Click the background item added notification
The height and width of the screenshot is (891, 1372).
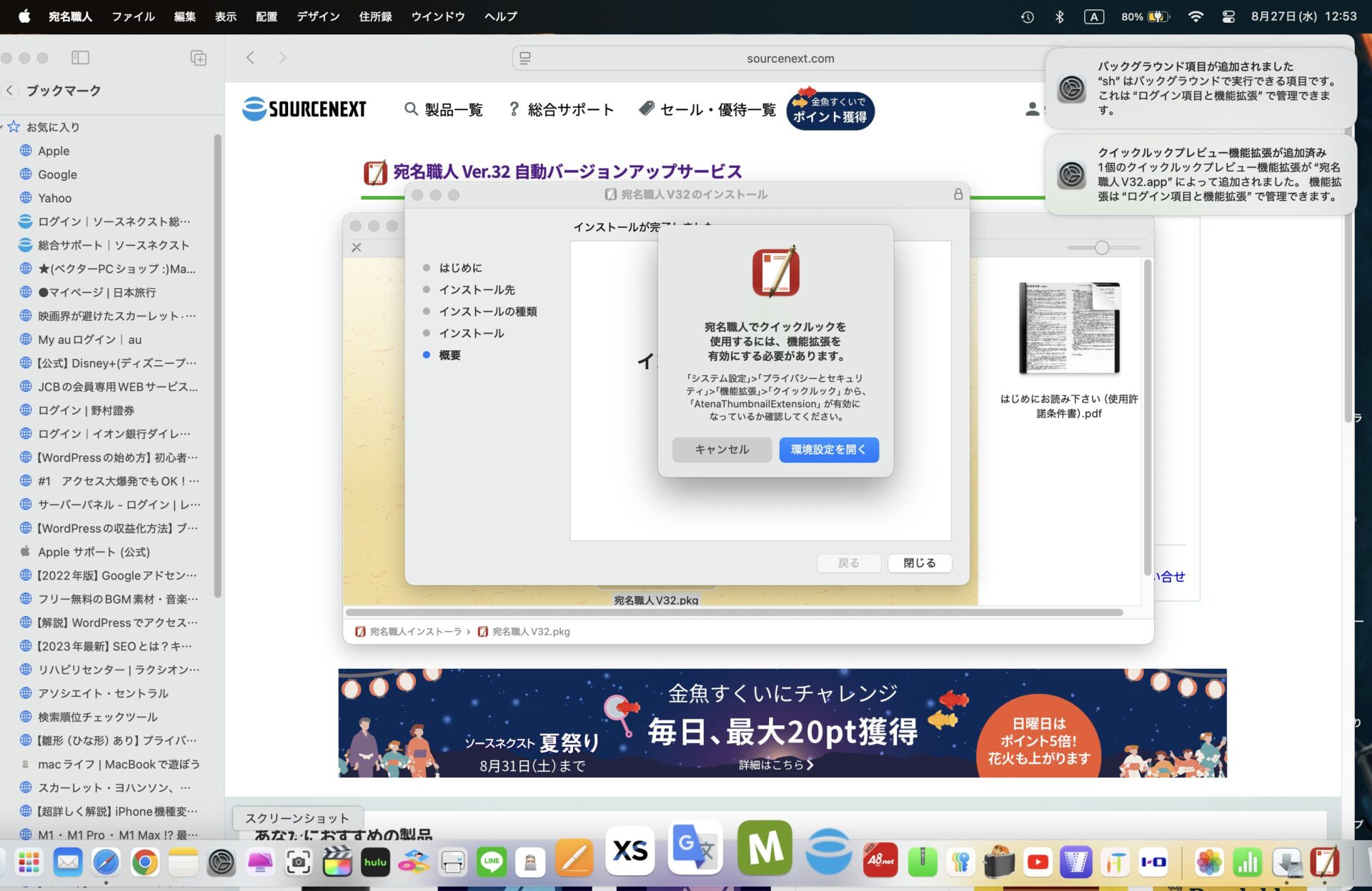[1200, 89]
